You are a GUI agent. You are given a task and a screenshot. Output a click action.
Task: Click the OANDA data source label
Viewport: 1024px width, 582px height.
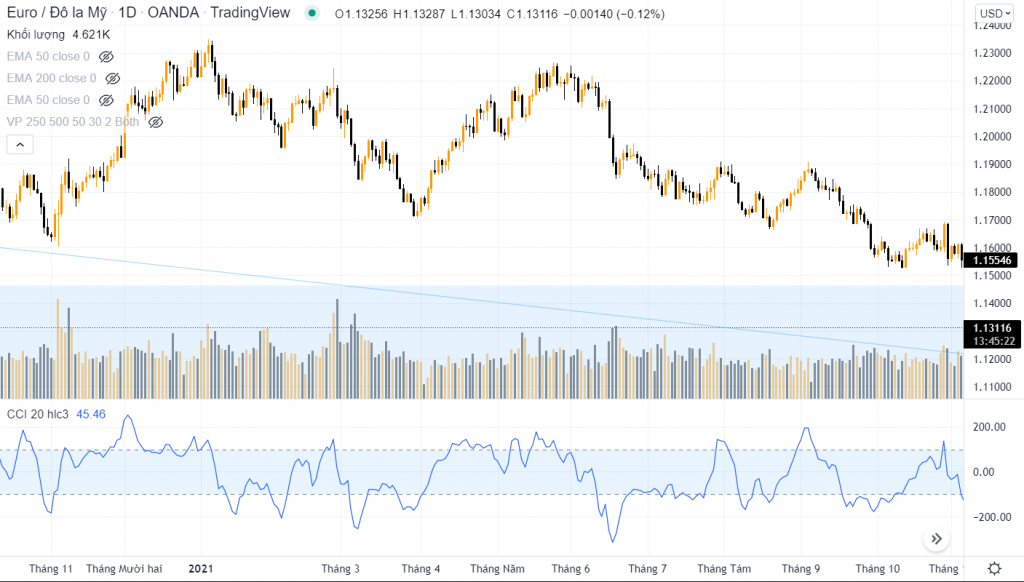173,12
